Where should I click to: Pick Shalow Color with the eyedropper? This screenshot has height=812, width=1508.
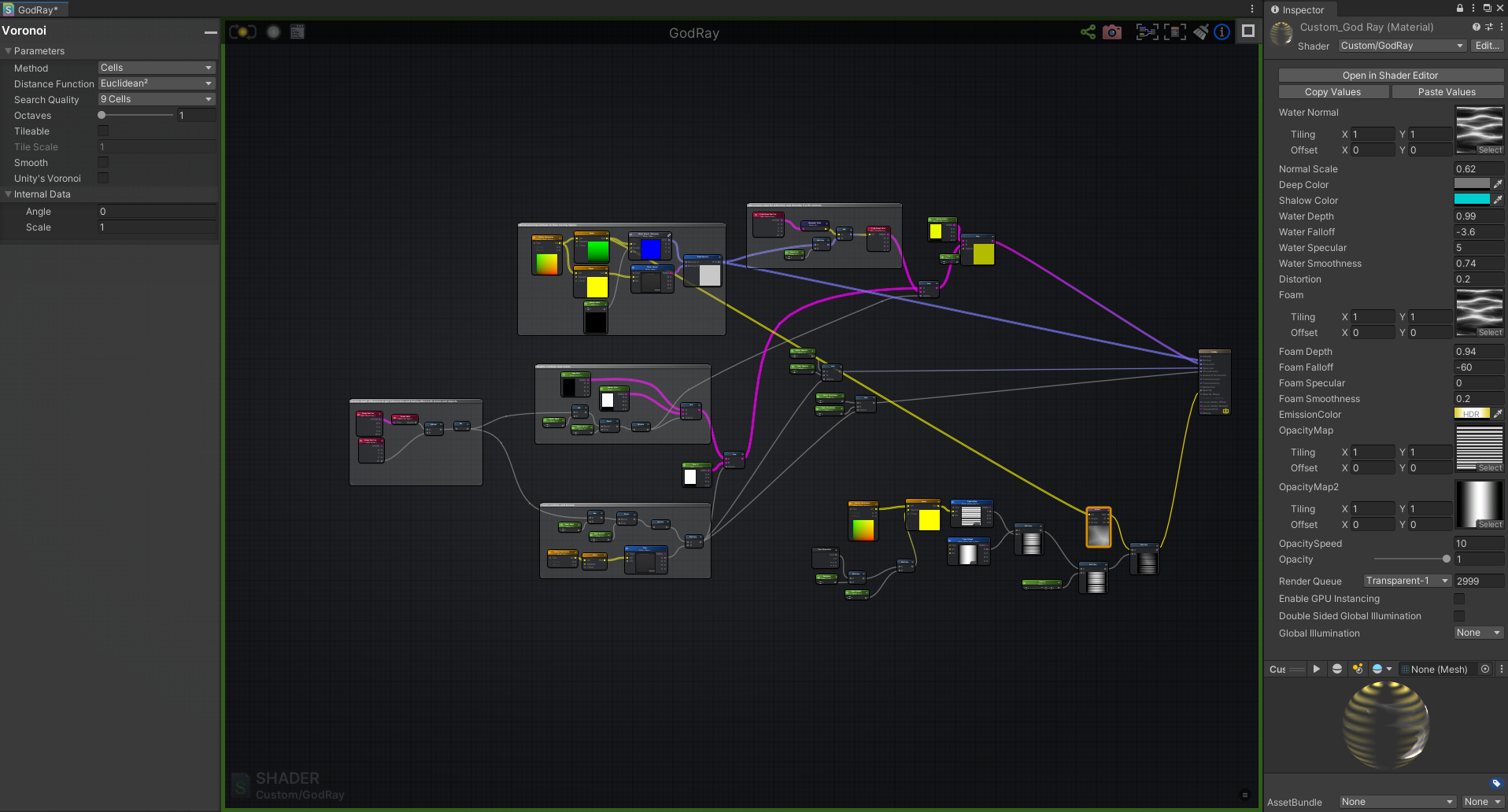[1498, 200]
